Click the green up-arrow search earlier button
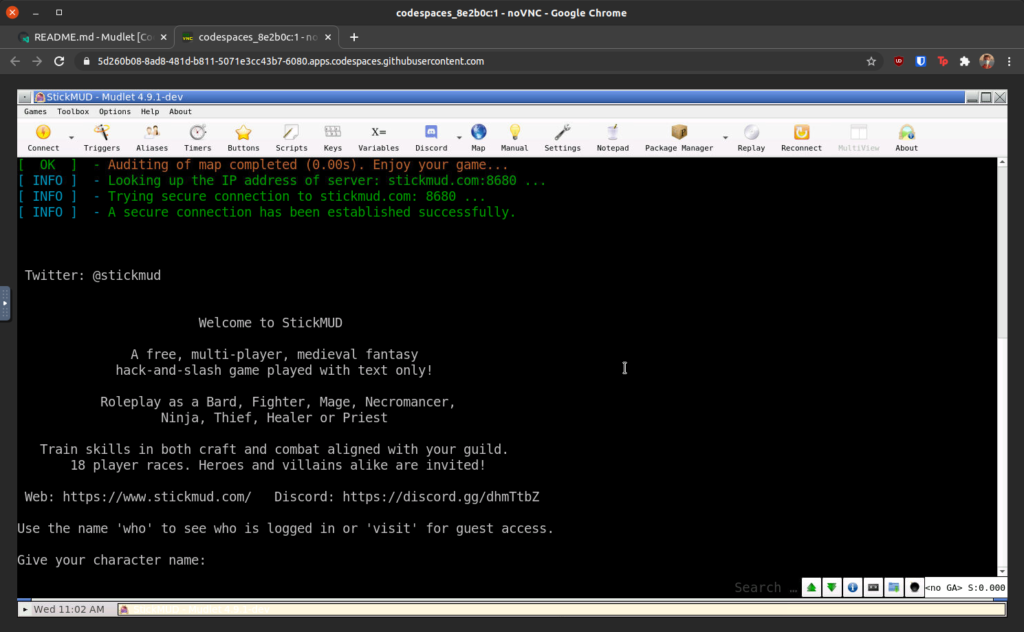Viewport: 1024px width, 632px height. (x=811, y=588)
